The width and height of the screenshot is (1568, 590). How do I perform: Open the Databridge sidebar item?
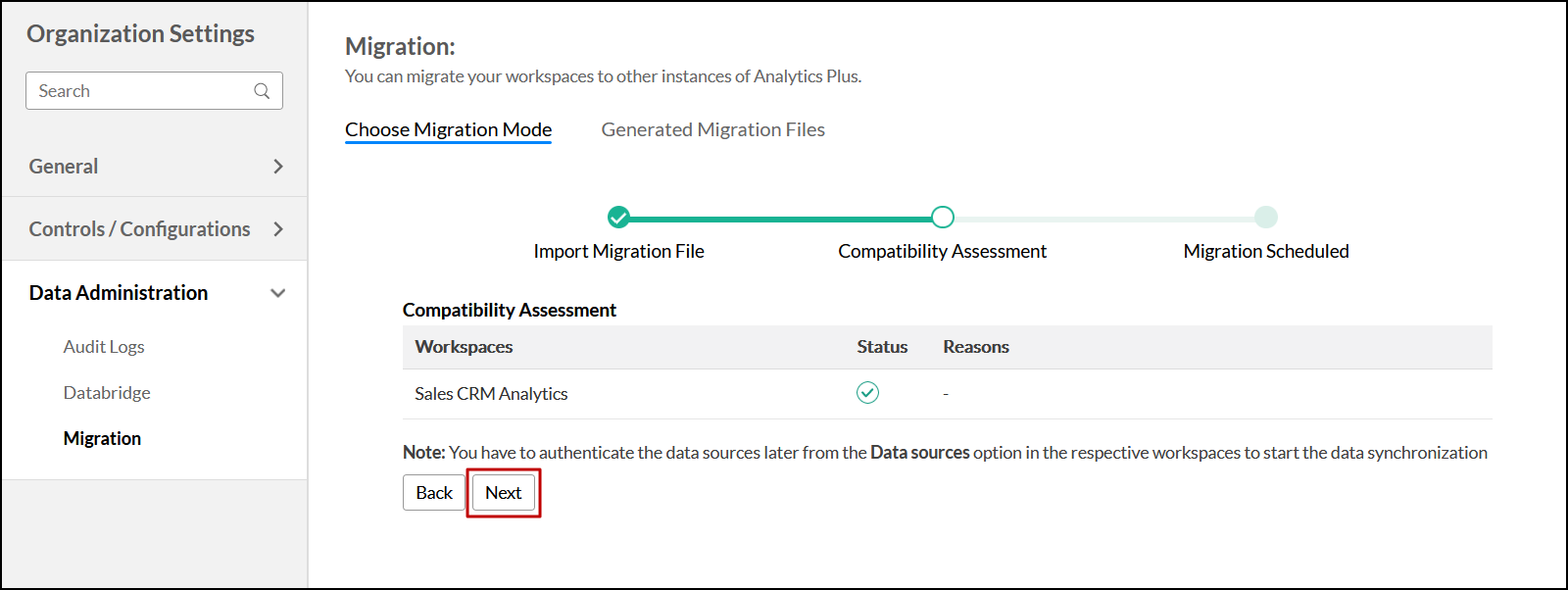(x=107, y=393)
